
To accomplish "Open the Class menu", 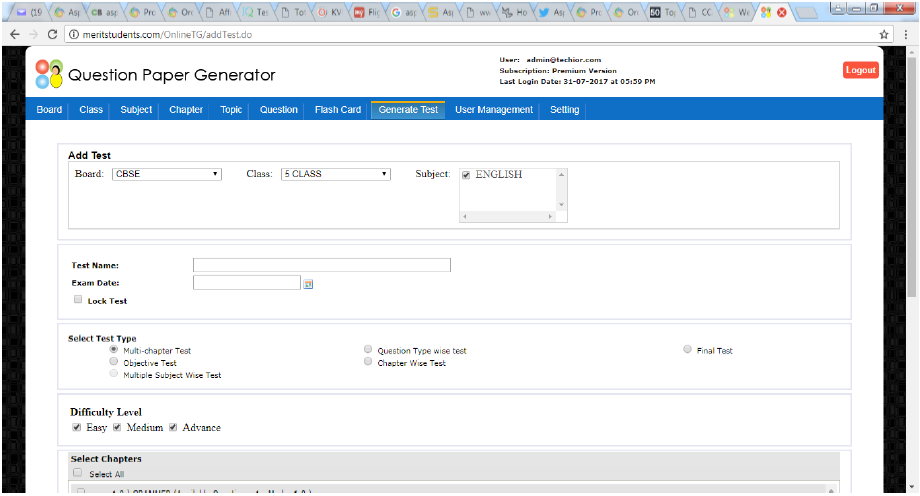I will click(91, 110).
